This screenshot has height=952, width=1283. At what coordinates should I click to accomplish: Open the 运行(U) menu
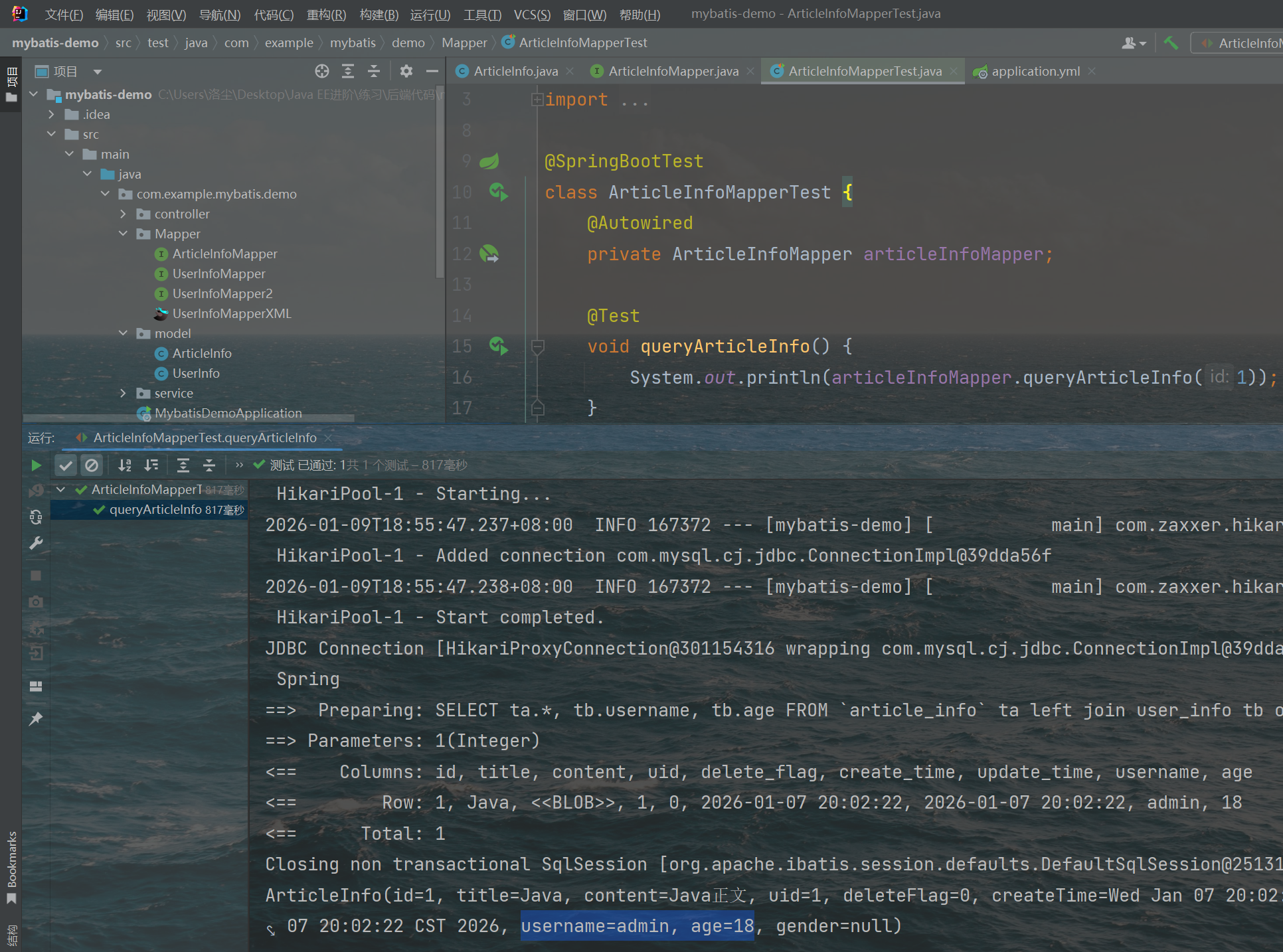[x=430, y=14]
